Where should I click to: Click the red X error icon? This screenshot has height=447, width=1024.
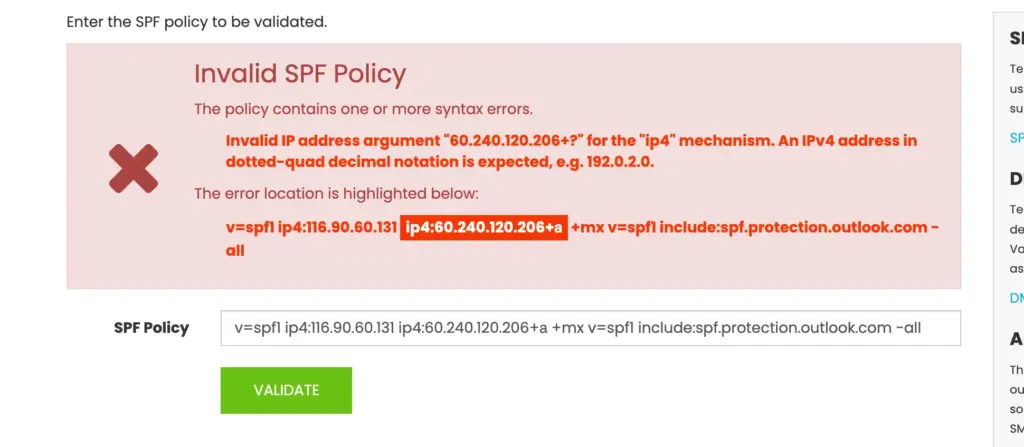133,168
